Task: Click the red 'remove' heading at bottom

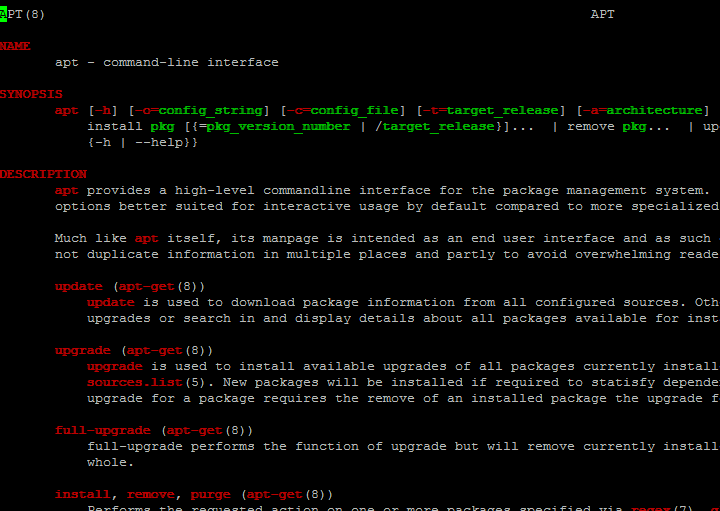Action: pyautogui.click(x=151, y=494)
